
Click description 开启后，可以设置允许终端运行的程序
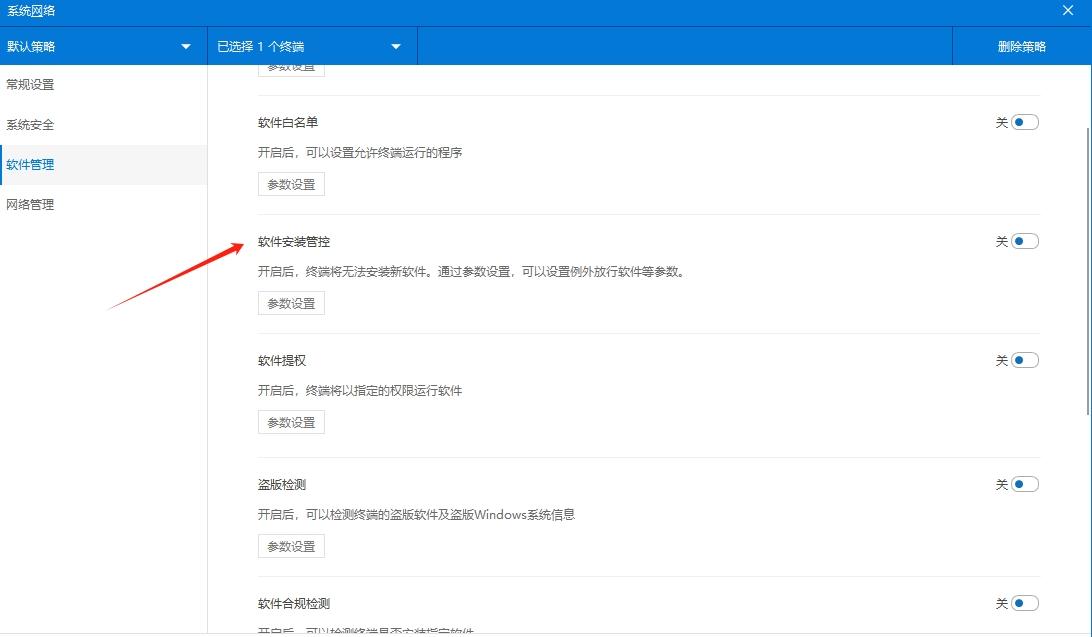click(360, 152)
